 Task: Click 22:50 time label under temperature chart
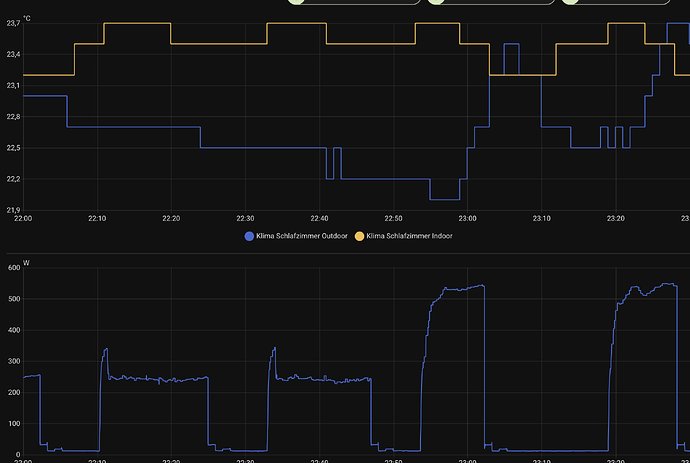click(393, 218)
